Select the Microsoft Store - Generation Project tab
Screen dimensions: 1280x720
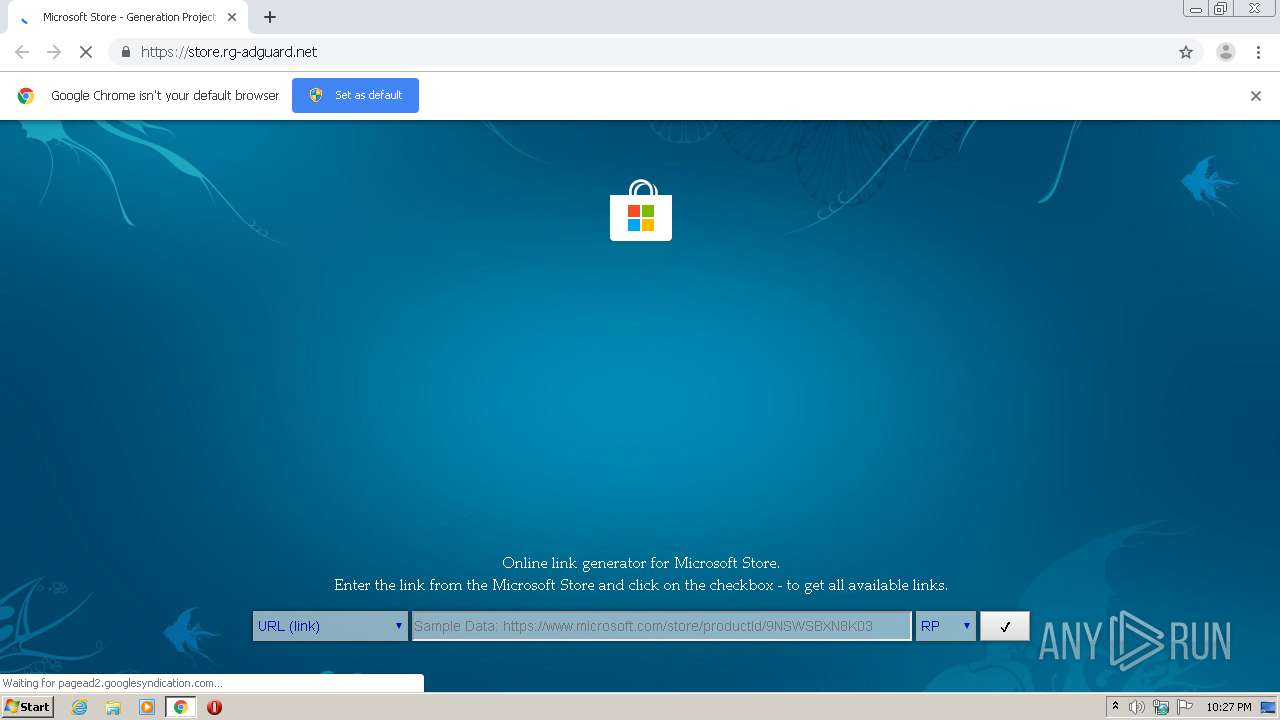pyautogui.click(x=128, y=17)
